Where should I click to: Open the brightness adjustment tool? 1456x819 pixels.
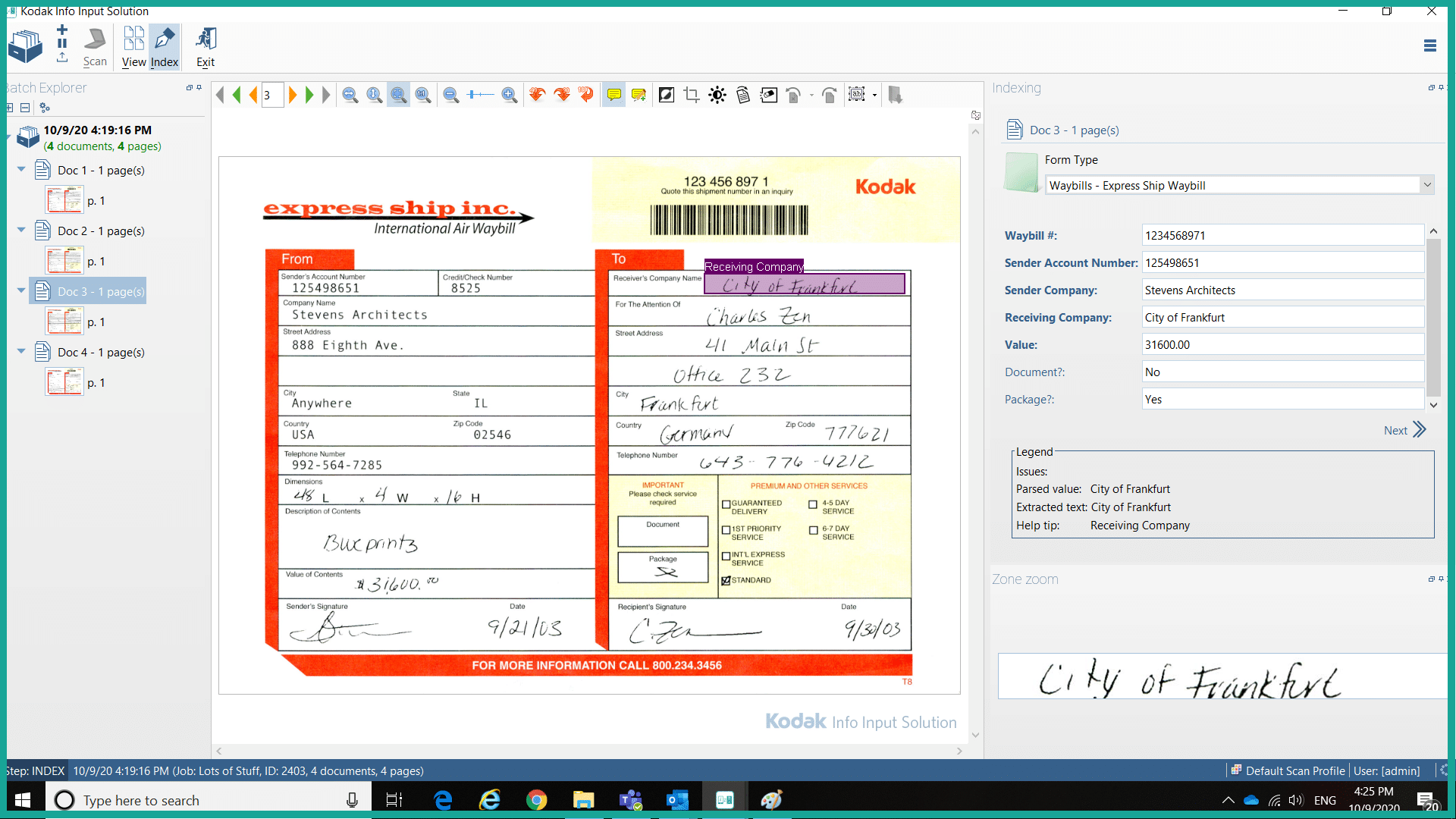717,94
